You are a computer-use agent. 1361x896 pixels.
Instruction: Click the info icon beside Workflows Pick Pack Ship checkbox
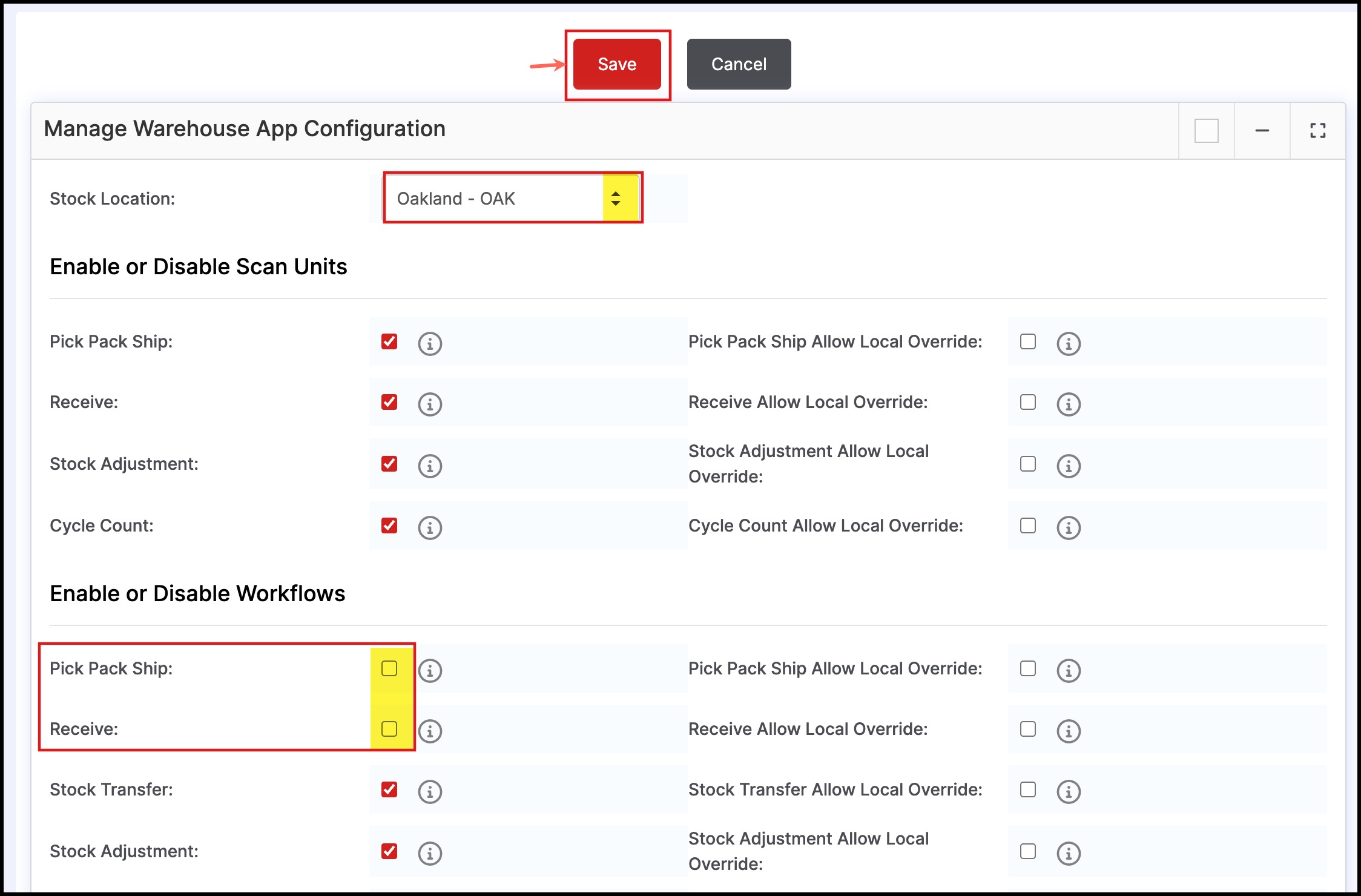(430, 670)
